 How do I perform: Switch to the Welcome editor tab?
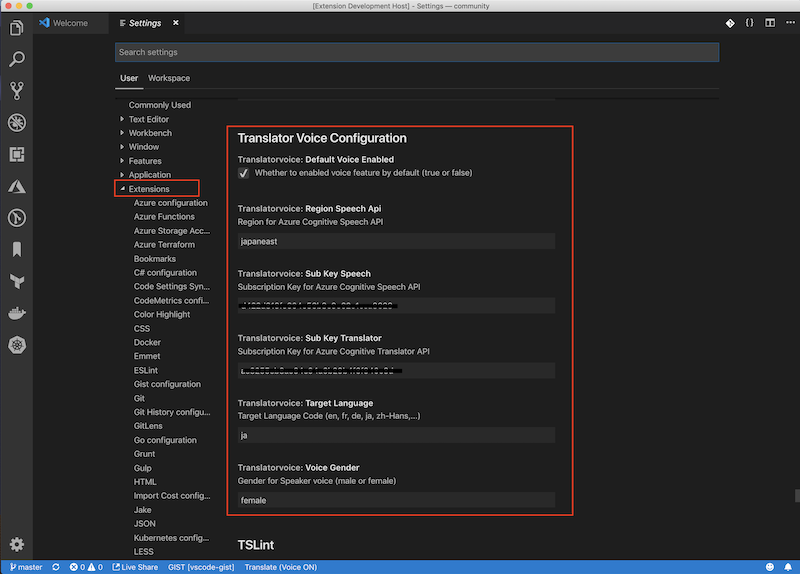68,23
